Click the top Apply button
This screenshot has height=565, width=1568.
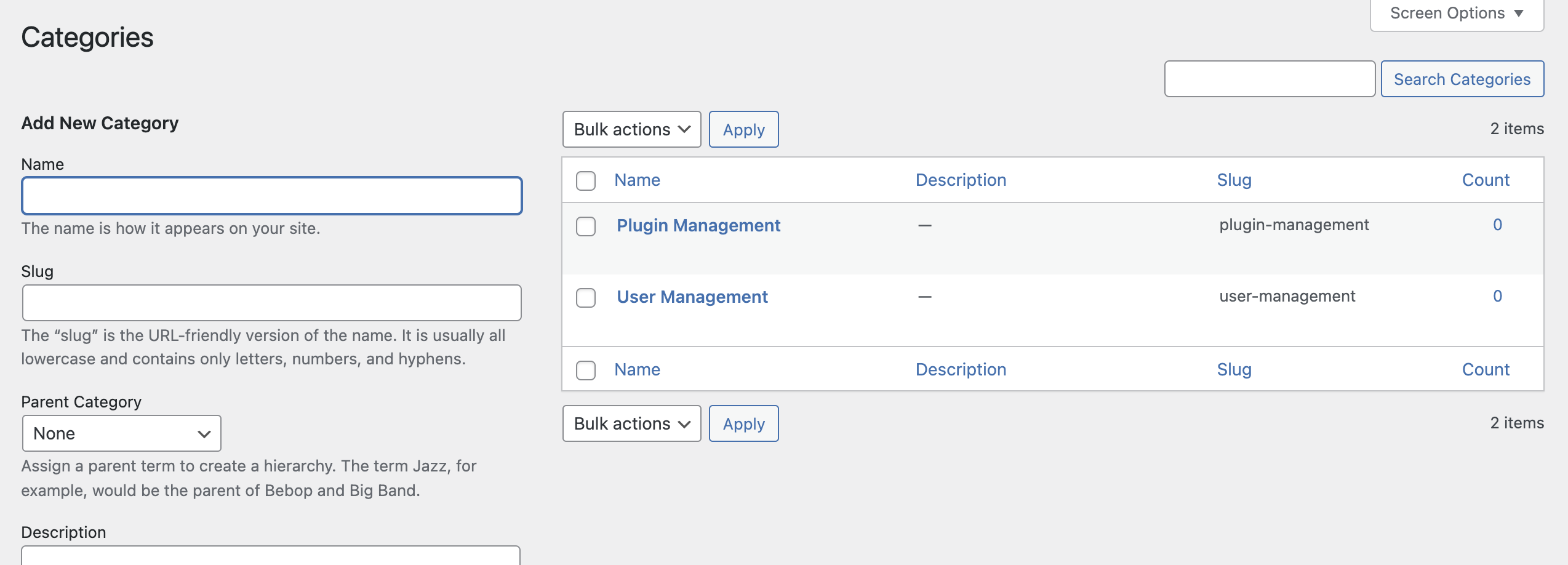pyautogui.click(x=743, y=130)
